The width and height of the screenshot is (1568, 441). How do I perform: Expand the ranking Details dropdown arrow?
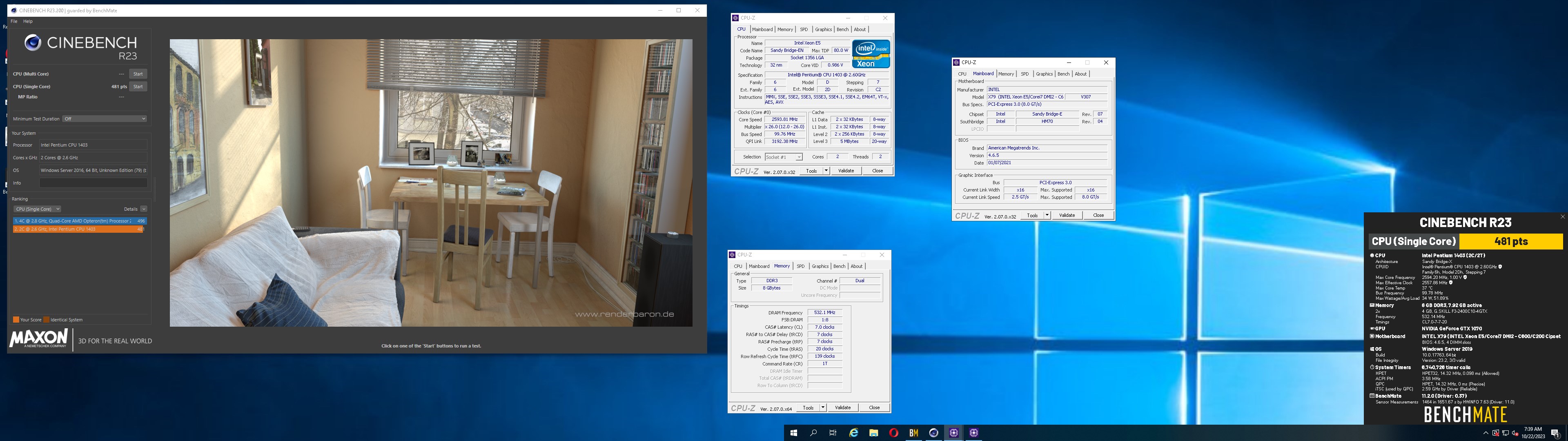pos(144,209)
